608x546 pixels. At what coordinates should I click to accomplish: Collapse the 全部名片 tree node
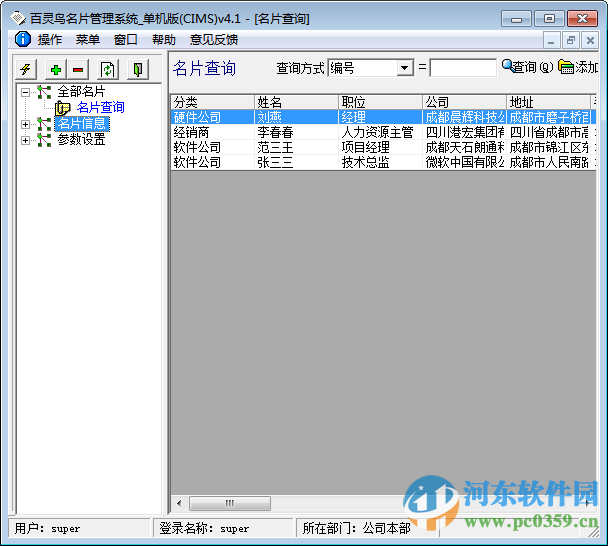pos(25,92)
